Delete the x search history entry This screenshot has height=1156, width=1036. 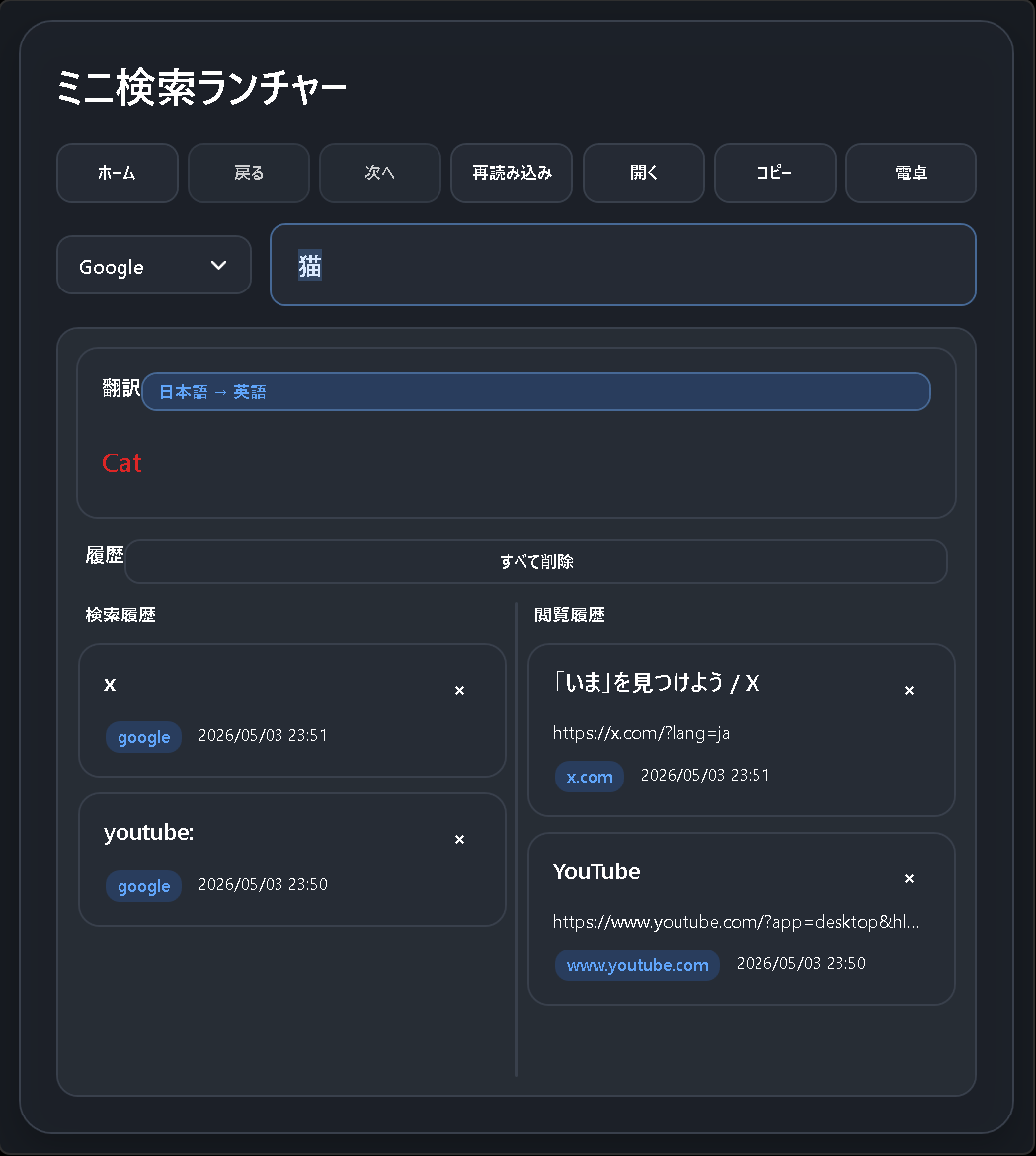(460, 690)
